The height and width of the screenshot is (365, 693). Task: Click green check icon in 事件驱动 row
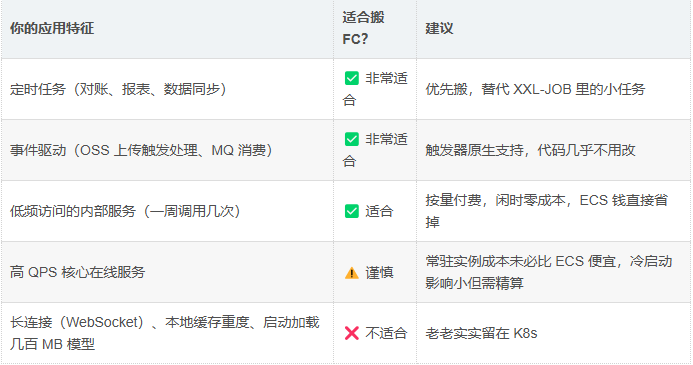pyautogui.click(x=352, y=139)
